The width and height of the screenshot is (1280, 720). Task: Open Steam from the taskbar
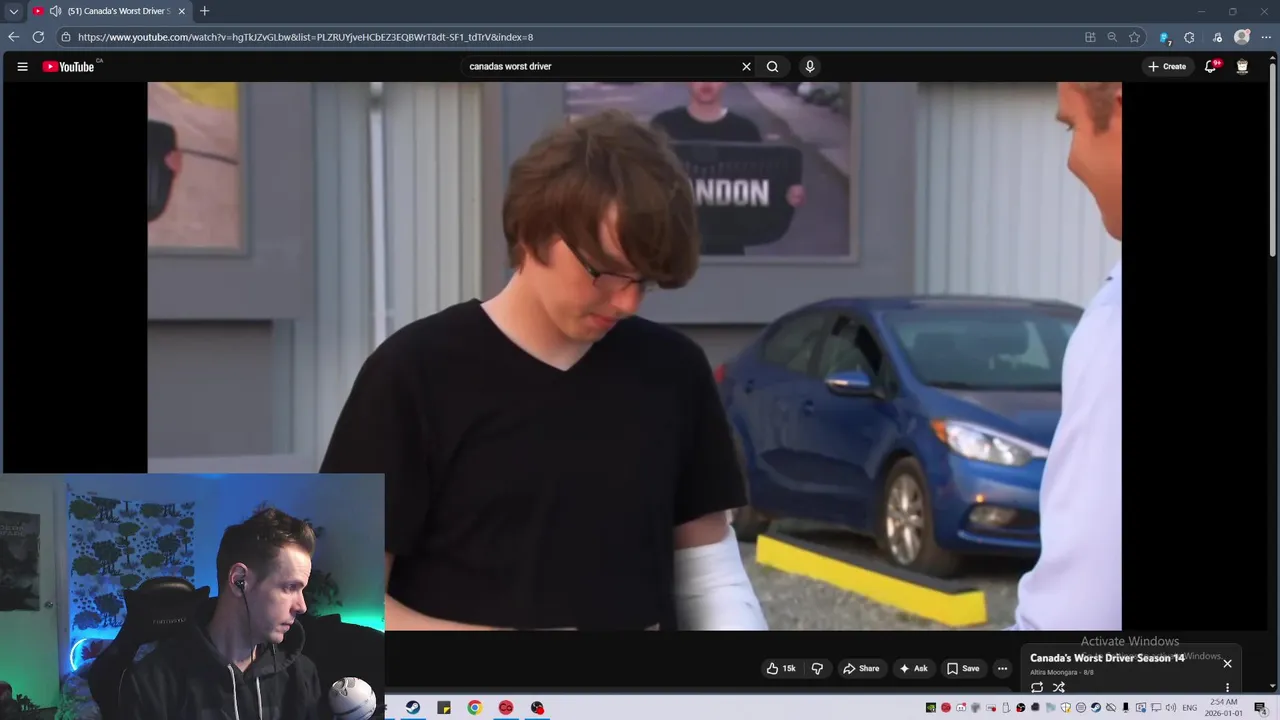tap(413, 708)
